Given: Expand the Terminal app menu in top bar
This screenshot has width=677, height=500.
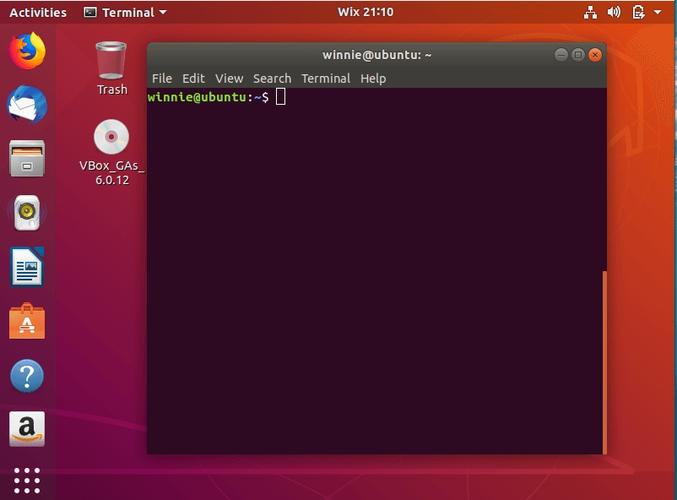Looking at the screenshot, I should tap(125, 12).
